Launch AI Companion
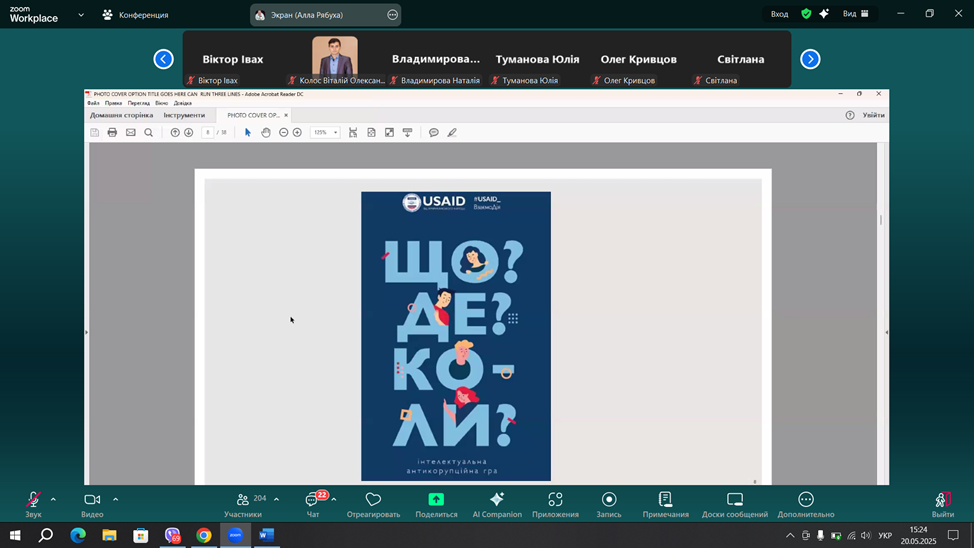 [496, 501]
